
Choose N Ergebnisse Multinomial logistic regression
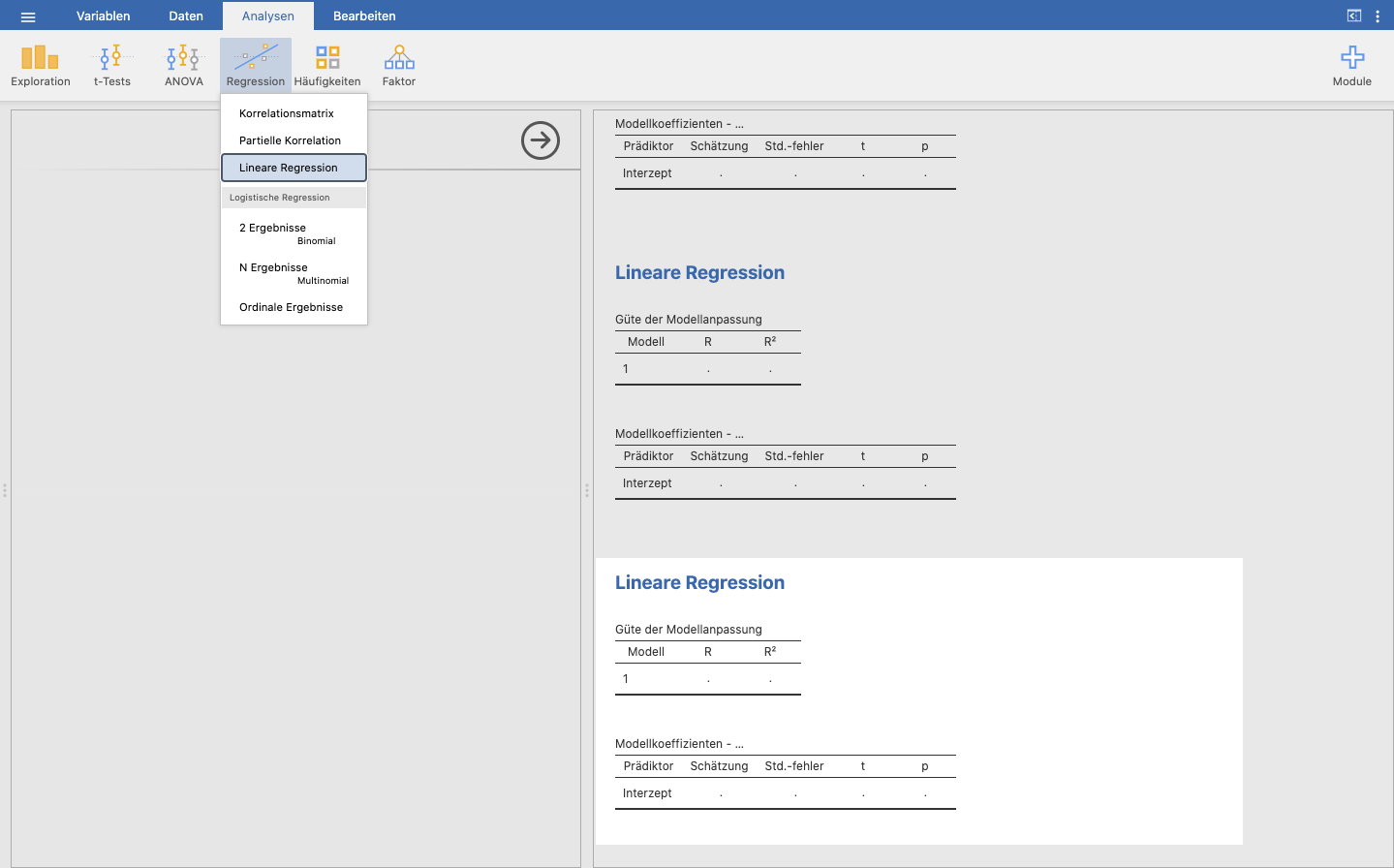pos(294,273)
